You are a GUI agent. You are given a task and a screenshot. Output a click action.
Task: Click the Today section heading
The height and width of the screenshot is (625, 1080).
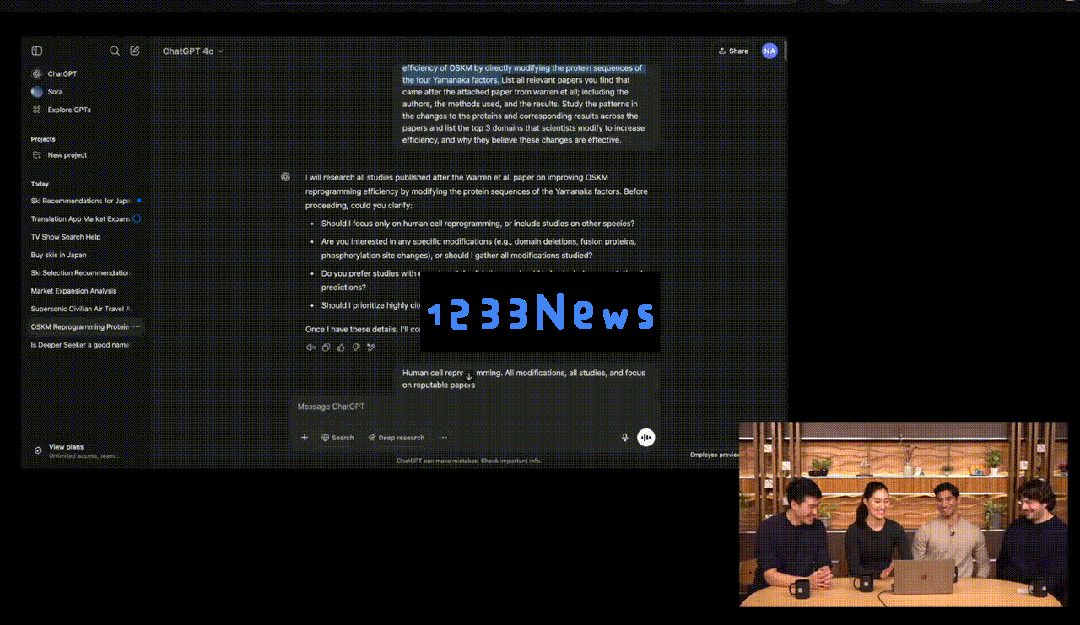pos(40,184)
